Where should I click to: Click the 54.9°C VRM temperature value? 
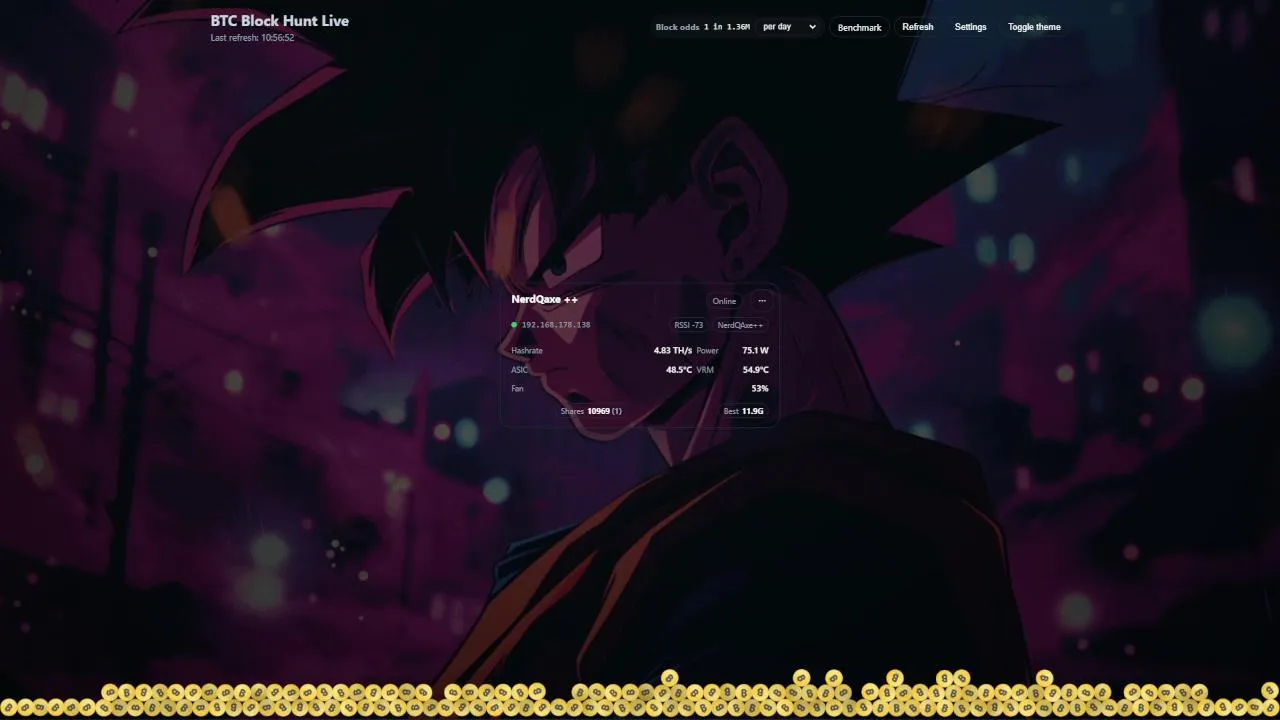tap(755, 370)
